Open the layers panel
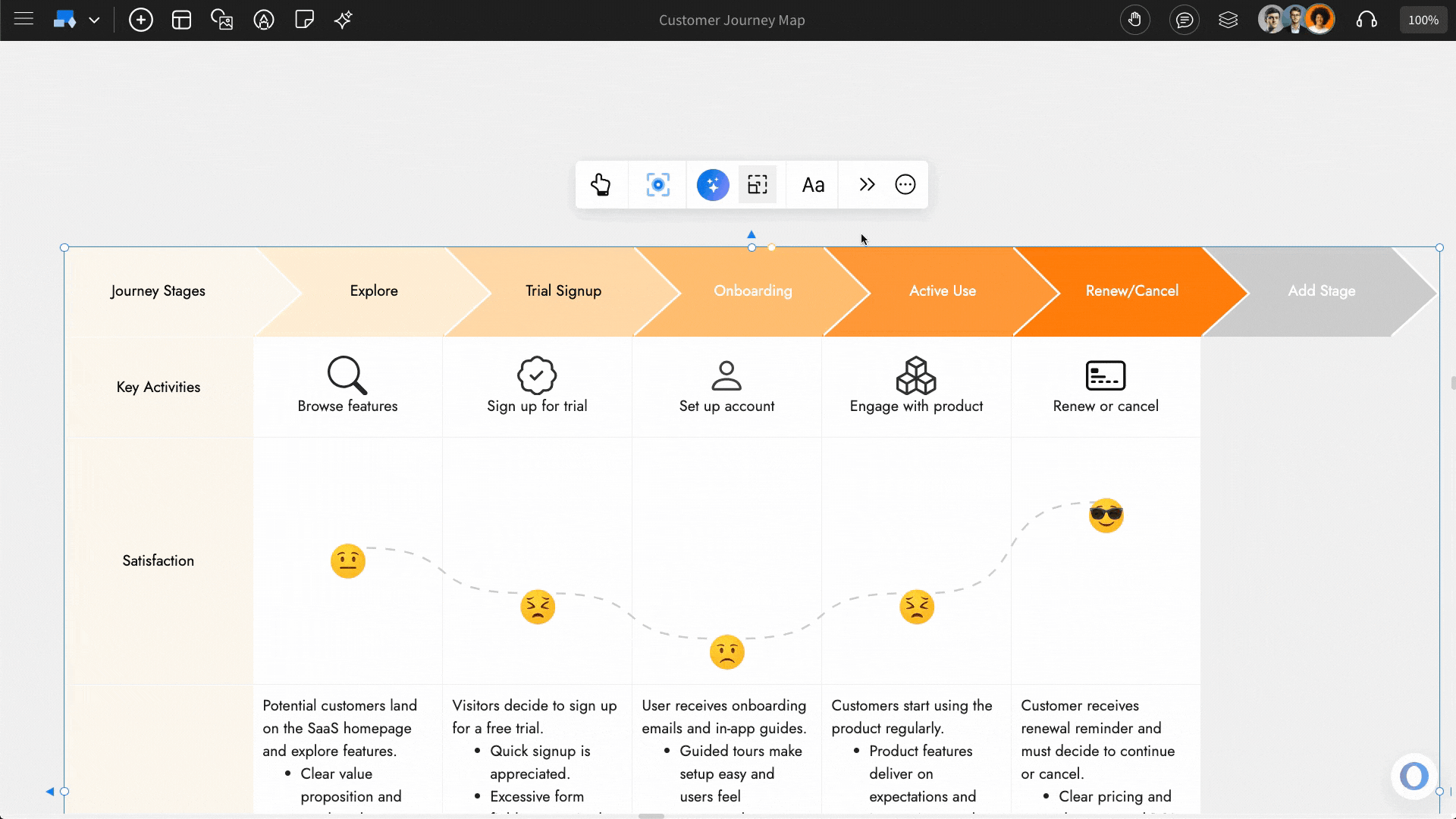Screen dimensions: 1456x819 [x=1228, y=20]
